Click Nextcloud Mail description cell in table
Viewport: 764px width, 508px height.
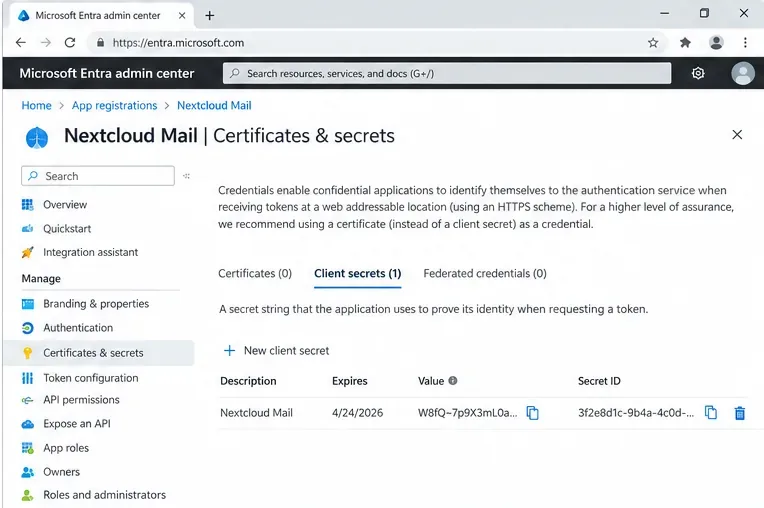click(256, 413)
